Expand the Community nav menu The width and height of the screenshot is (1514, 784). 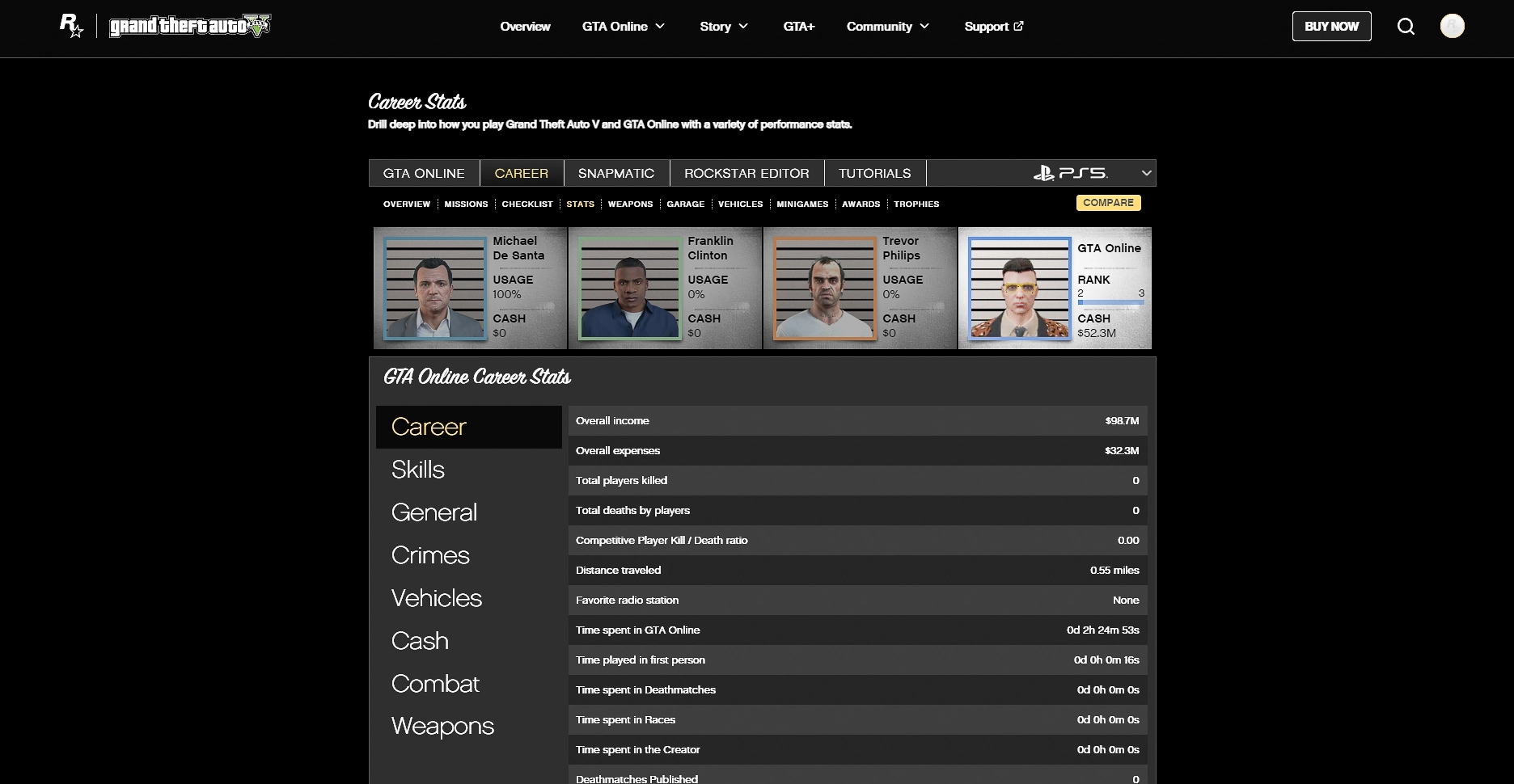point(887,27)
